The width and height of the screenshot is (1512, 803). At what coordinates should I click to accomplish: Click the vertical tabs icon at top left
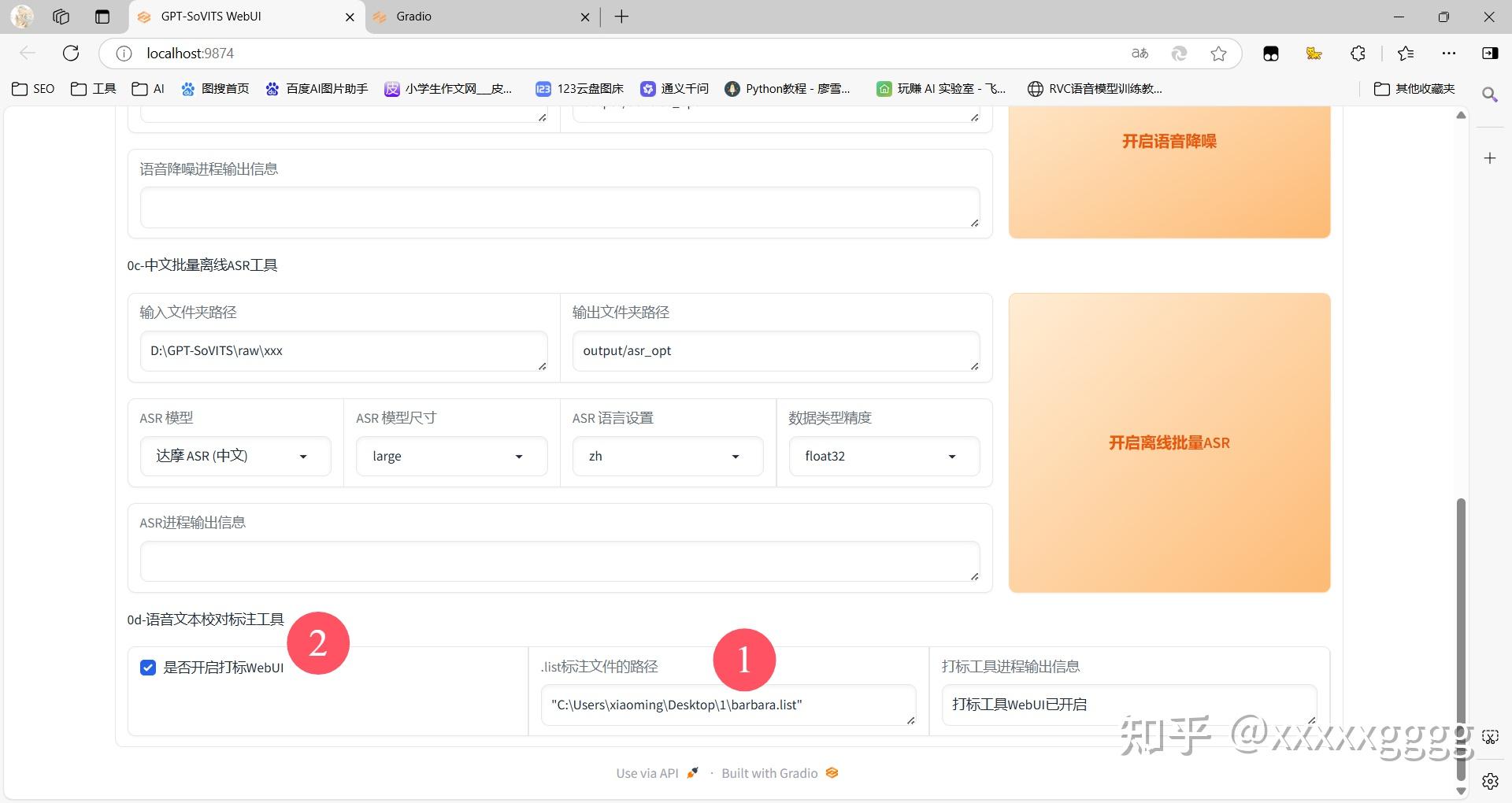pyautogui.click(x=102, y=16)
